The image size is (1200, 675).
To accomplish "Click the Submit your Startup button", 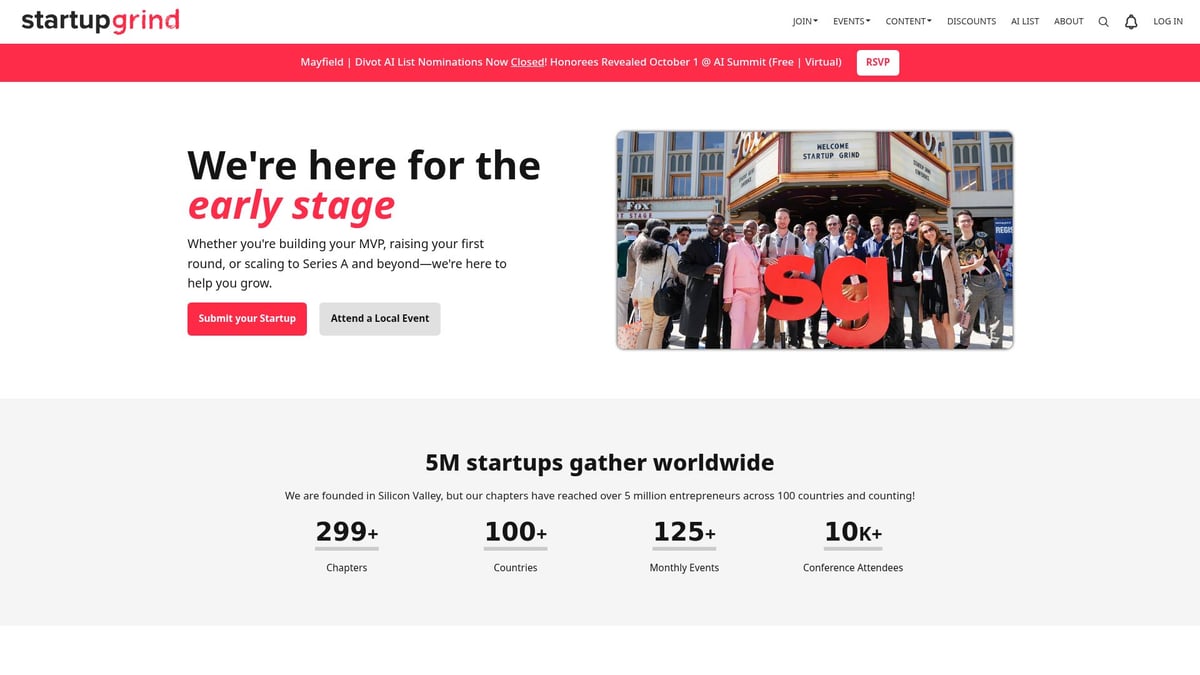I will [x=247, y=319].
